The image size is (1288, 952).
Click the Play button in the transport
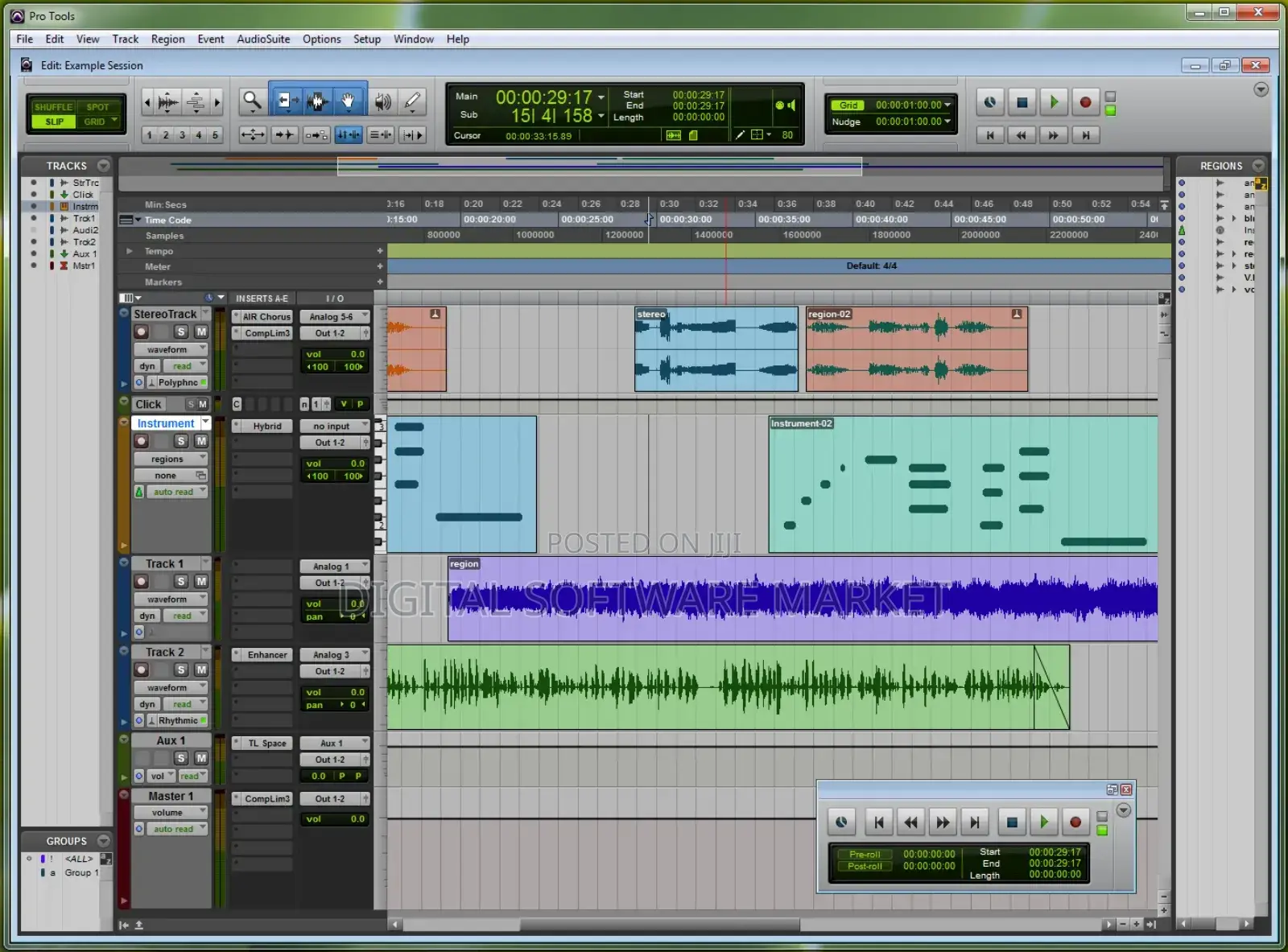1054,102
